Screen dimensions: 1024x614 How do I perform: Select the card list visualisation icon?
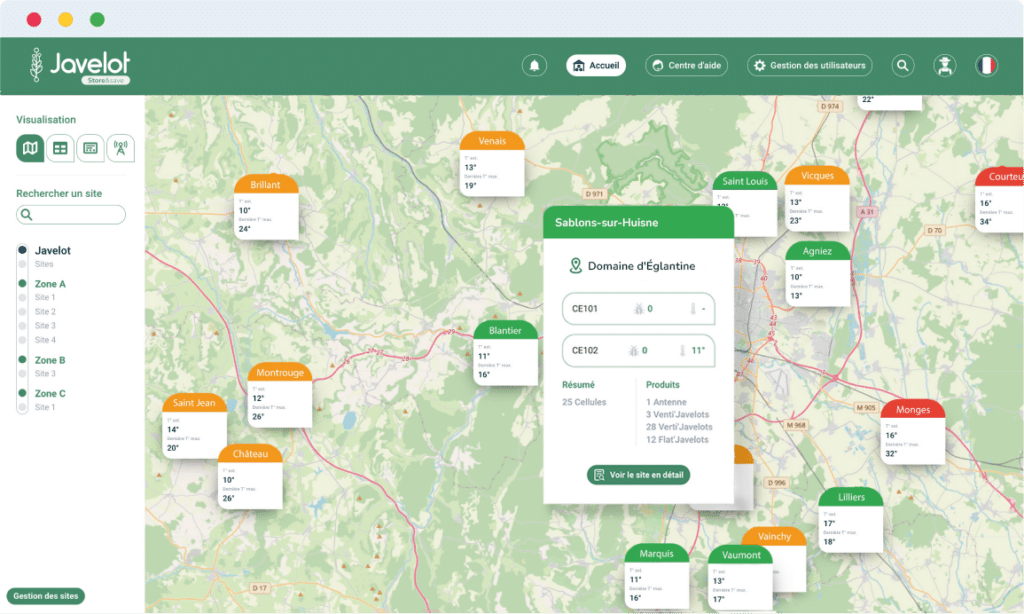tap(91, 148)
